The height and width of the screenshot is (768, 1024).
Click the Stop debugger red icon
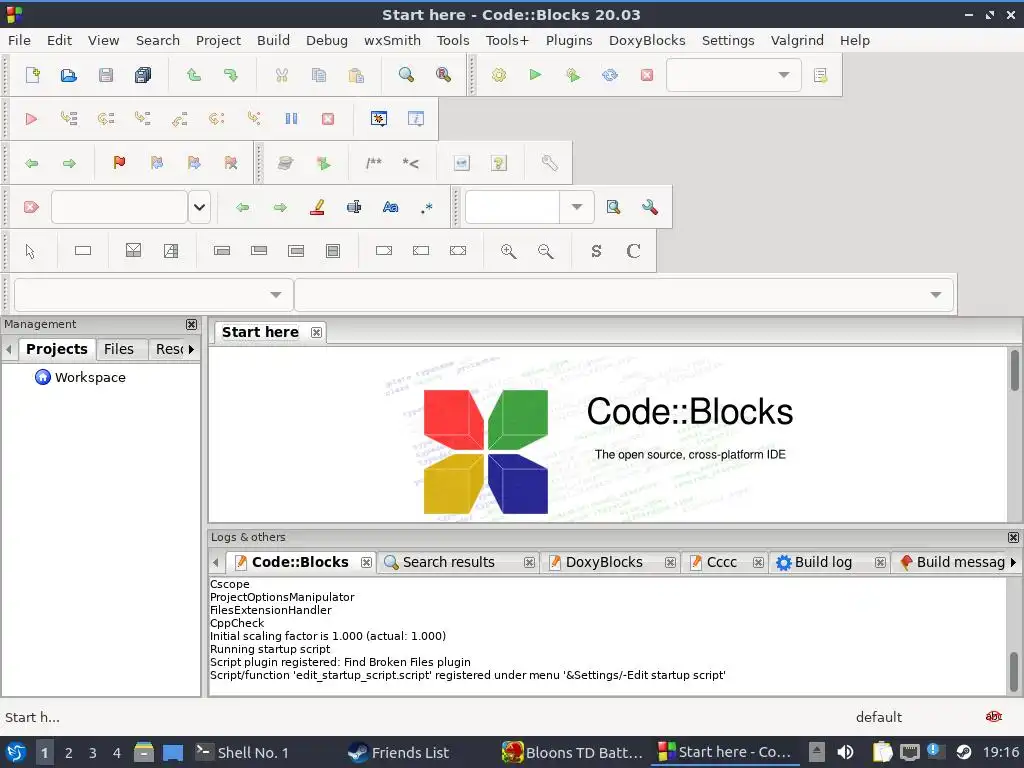[328, 119]
